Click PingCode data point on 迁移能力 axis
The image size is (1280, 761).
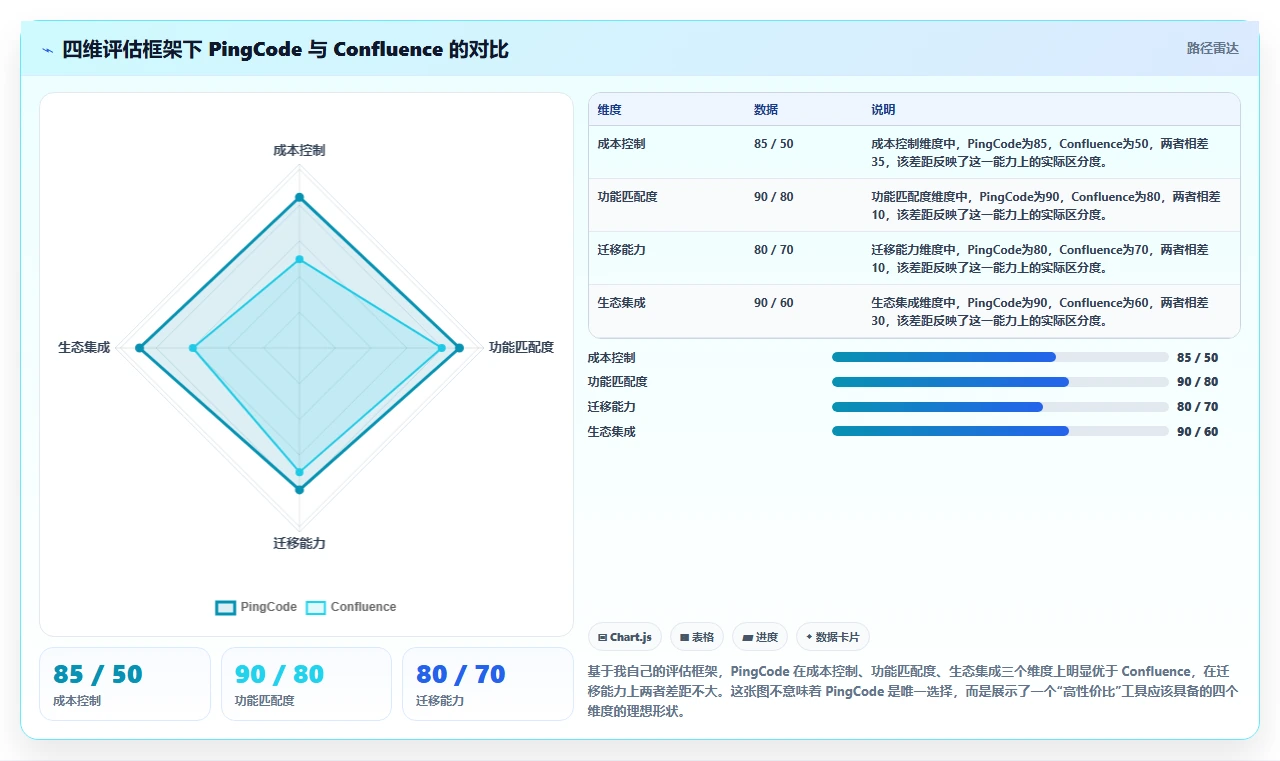pos(299,490)
